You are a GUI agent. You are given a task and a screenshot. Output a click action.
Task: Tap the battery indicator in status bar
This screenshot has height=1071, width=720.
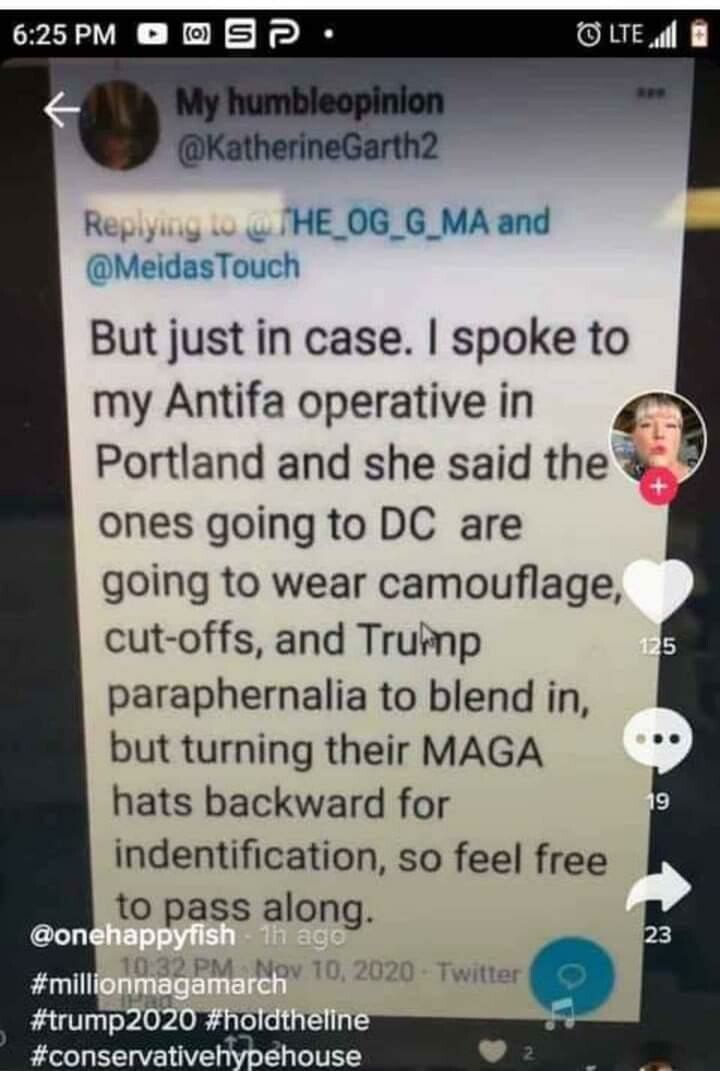pyautogui.click(x=700, y=33)
